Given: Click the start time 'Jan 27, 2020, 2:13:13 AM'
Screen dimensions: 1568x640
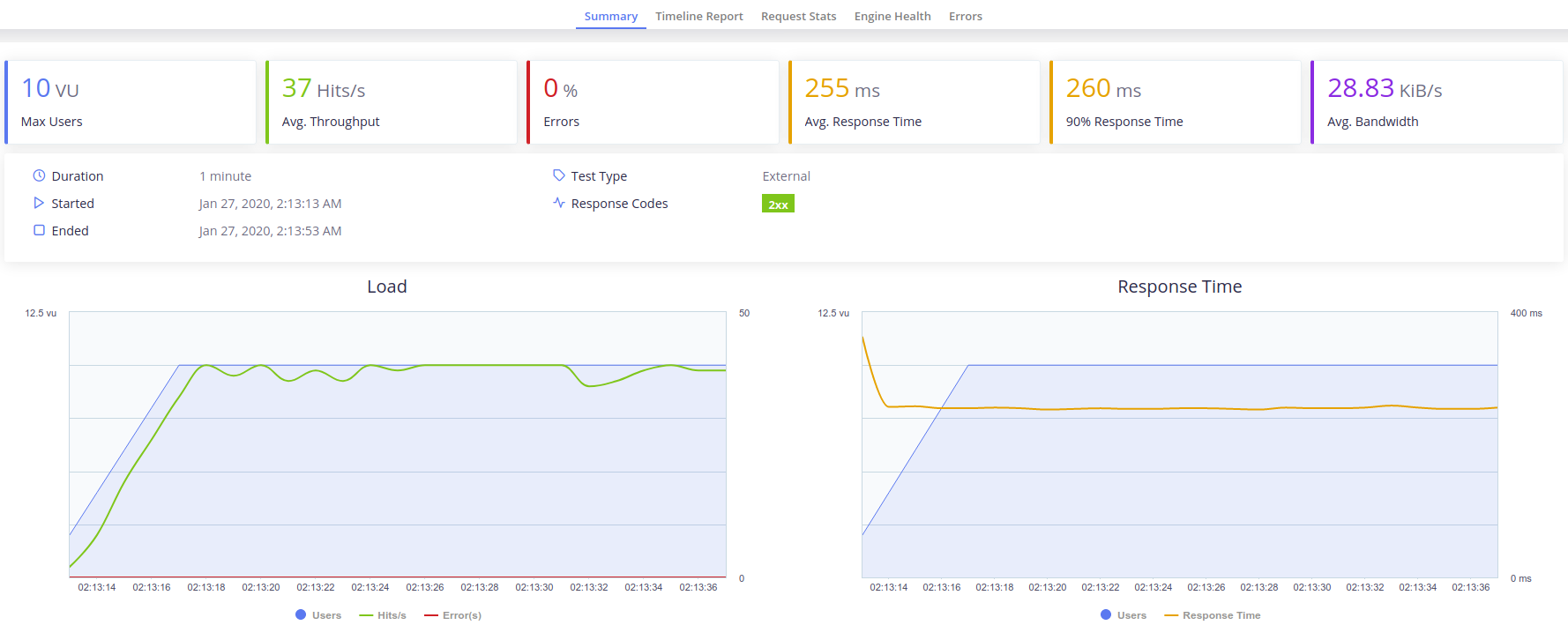Looking at the screenshot, I should [x=270, y=204].
